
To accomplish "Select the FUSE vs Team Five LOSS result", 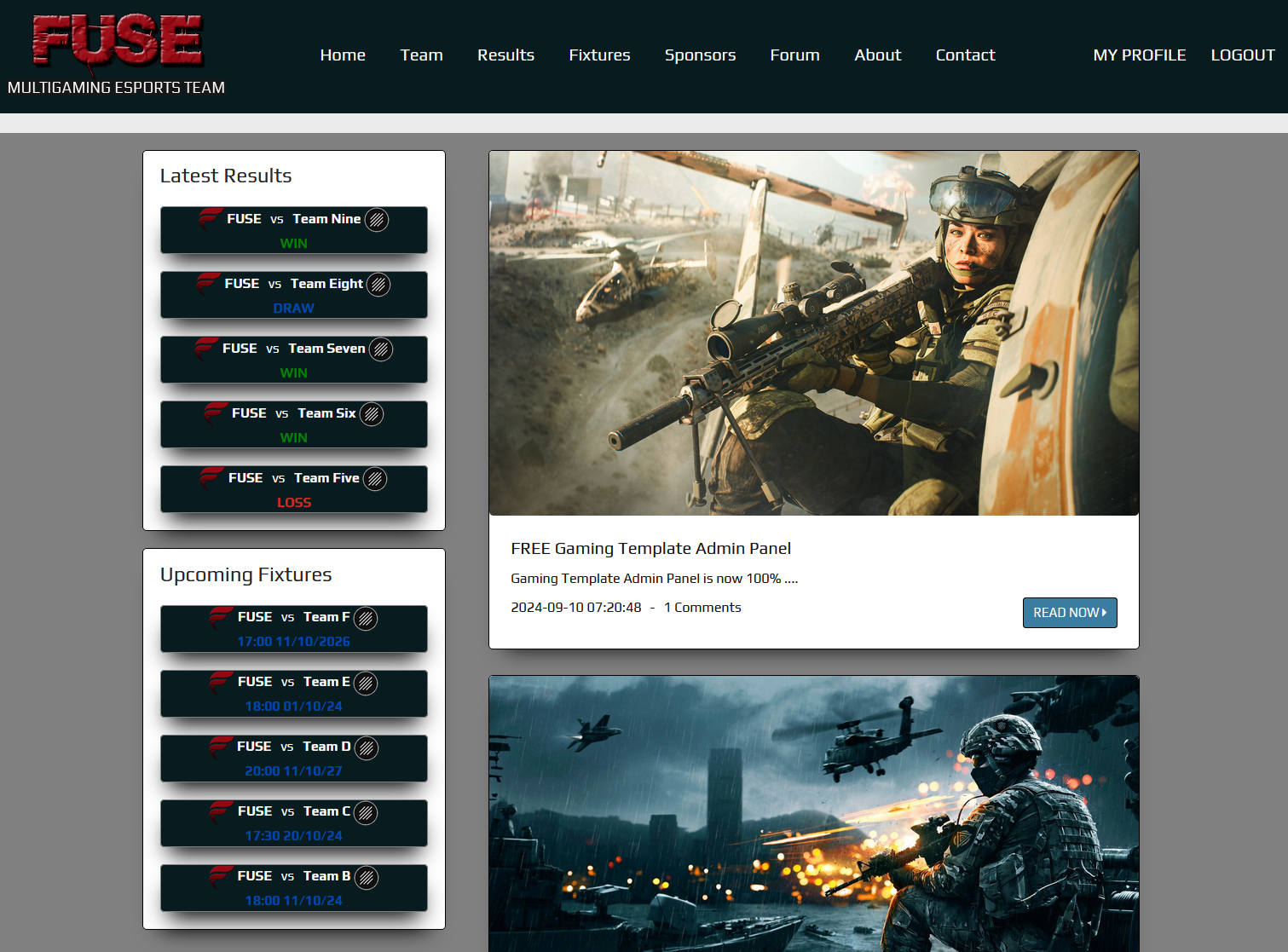I will click(294, 489).
